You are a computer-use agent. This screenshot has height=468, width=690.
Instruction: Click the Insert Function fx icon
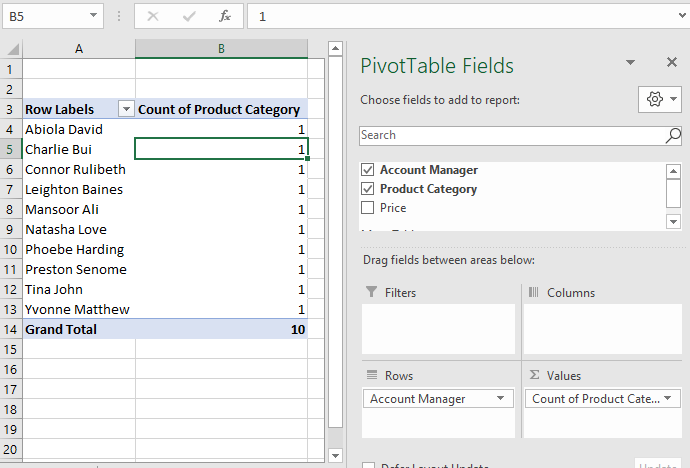(x=225, y=16)
